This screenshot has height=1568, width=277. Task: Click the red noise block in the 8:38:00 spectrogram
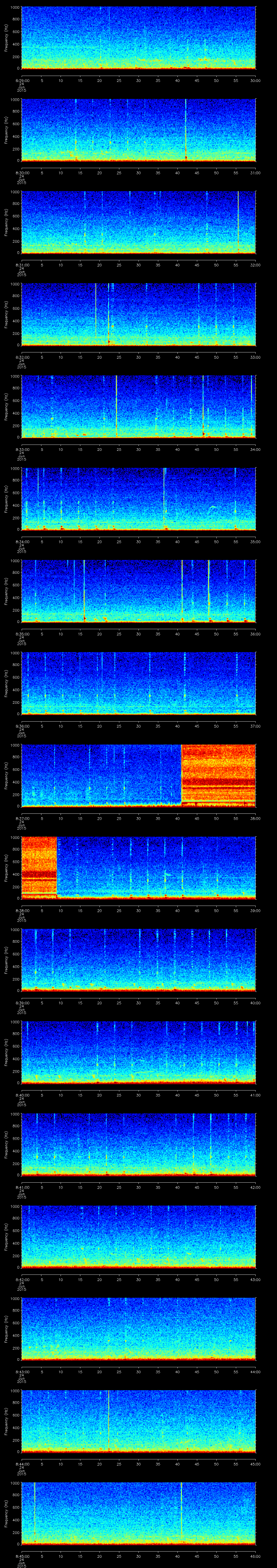click(39, 868)
